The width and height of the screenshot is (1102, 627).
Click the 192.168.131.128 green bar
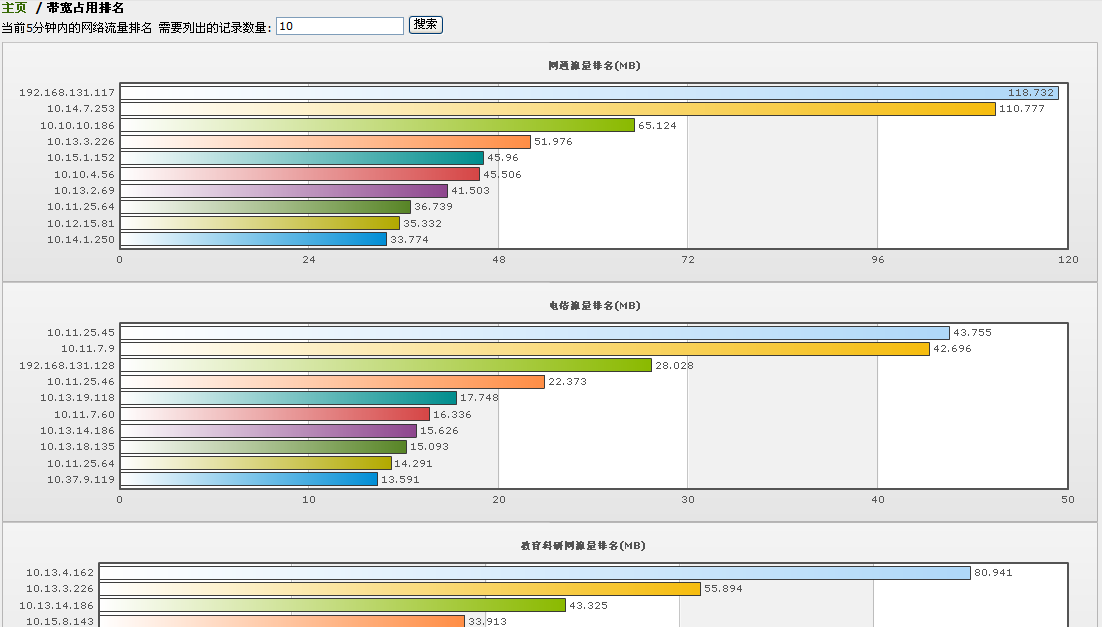coord(385,365)
